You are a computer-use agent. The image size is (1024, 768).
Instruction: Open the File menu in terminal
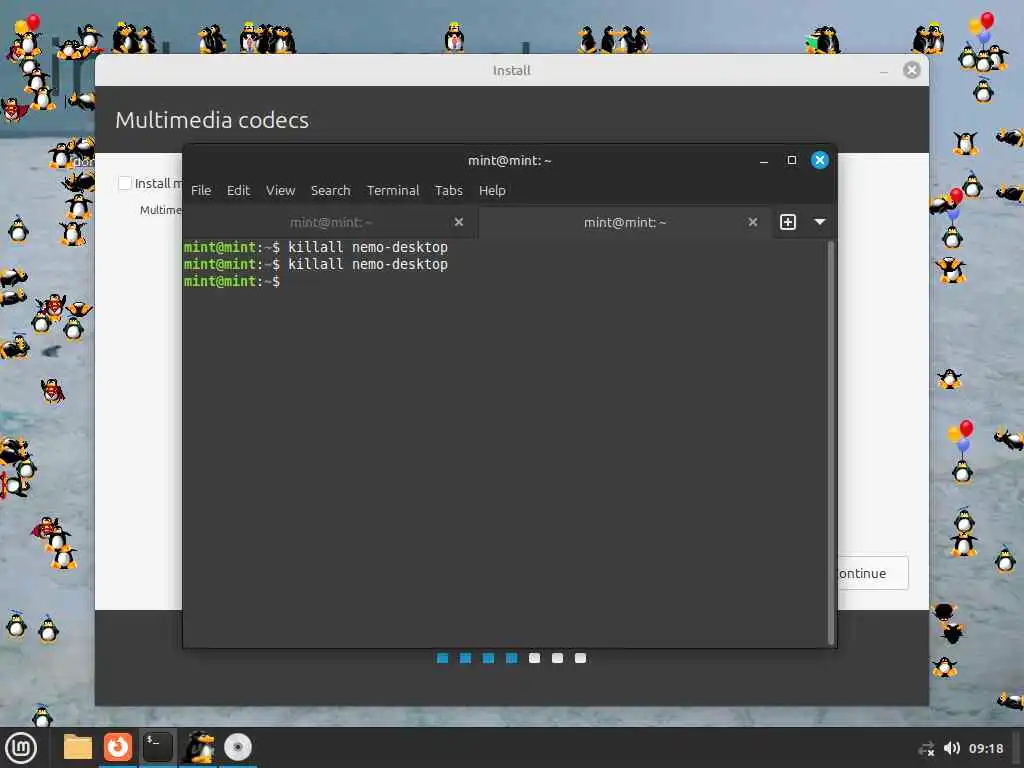click(200, 191)
